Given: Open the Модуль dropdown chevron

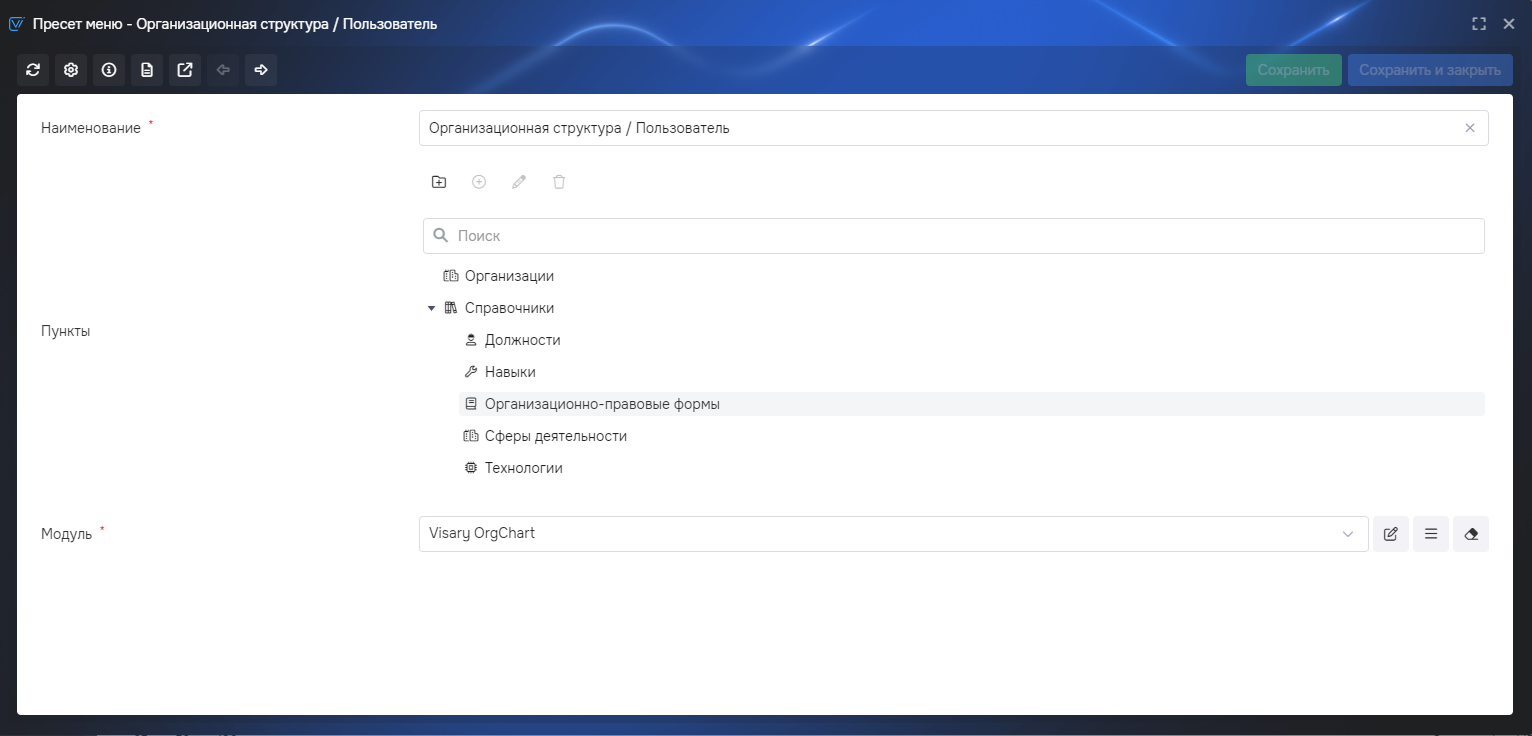Looking at the screenshot, I should click(x=1348, y=534).
